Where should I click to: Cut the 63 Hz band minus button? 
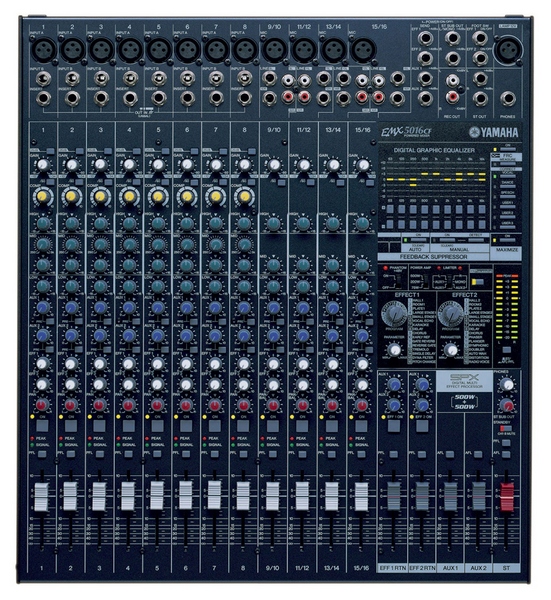click(x=390, y=224)
